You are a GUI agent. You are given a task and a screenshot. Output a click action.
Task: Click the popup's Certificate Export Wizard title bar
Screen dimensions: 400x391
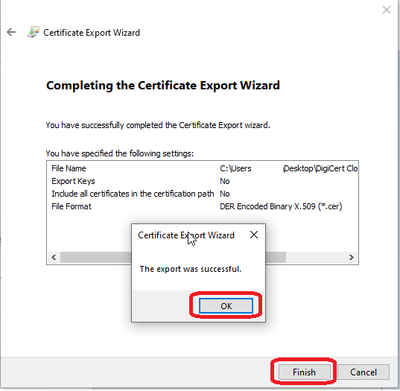click(x=186, y=235)
